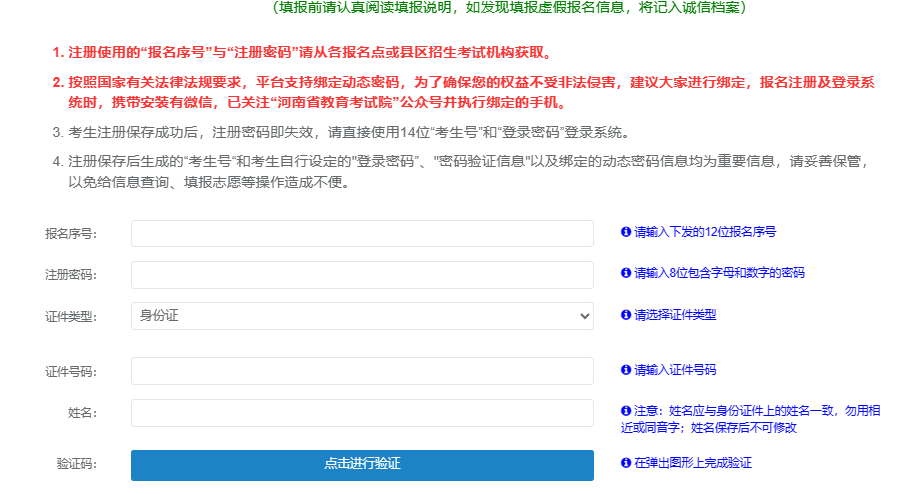Image resolution: width=901 pixels, height=494 pixels.
Task: Click the 注册密码 label
Action: click(71, 275)
